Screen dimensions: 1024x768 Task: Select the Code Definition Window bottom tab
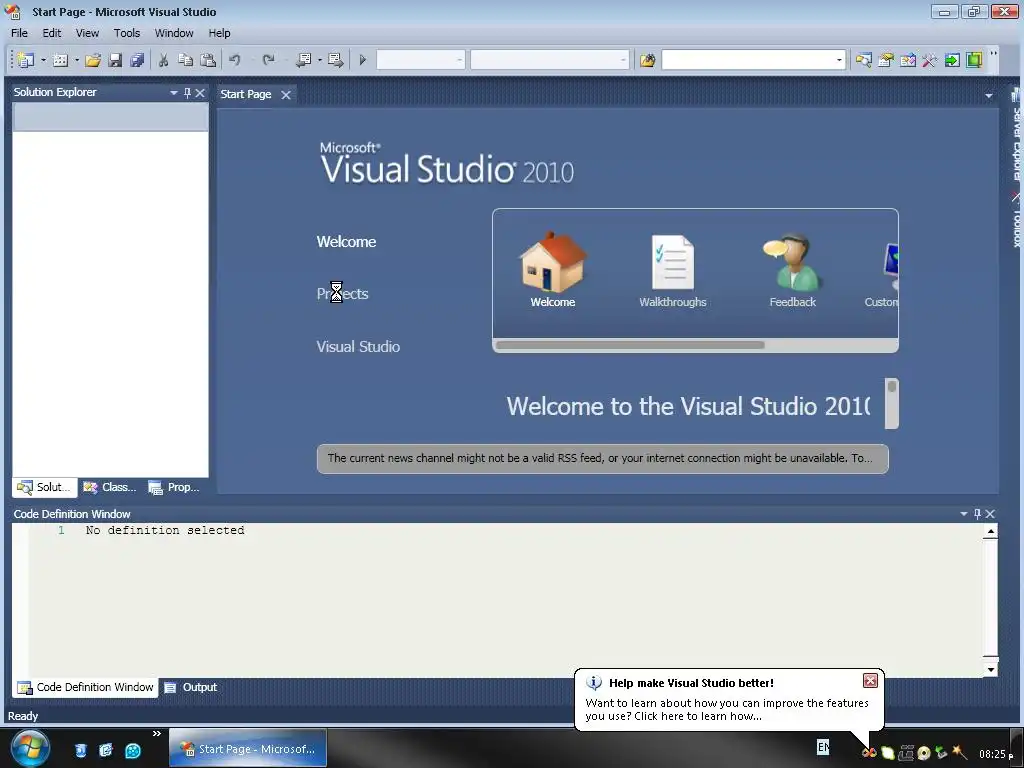click(x=86, y=687)
